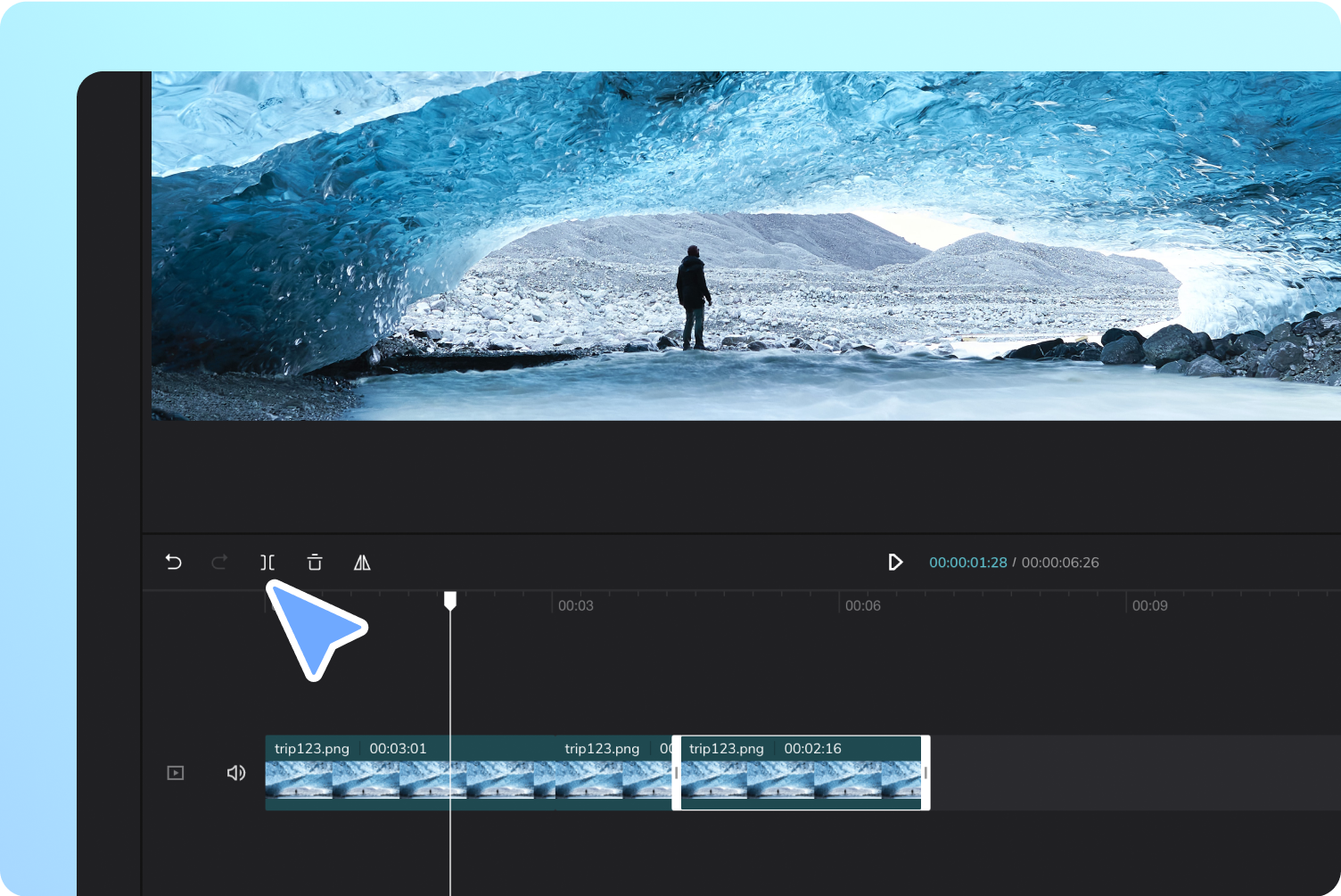This screenshot has width=1341, height=896.
Task: Flip the clip using the mirror icon
Action: point(362,563)
